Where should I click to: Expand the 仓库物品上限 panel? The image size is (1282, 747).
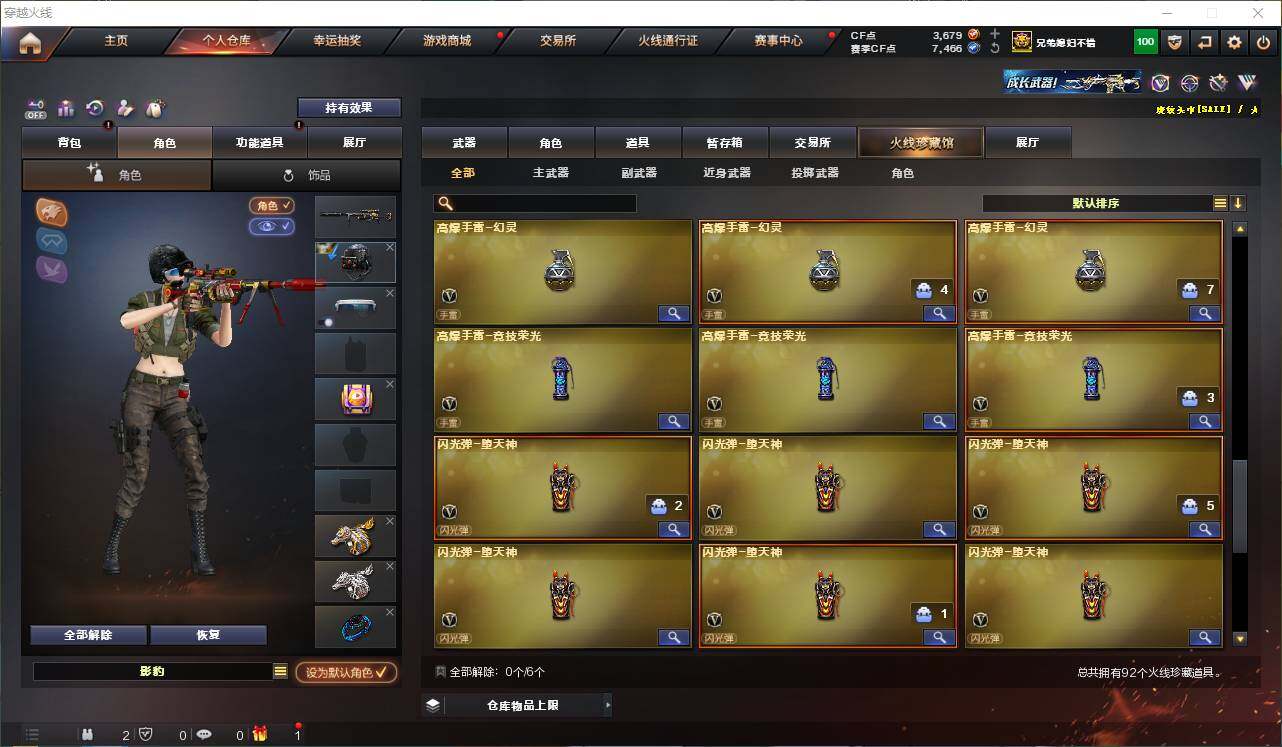517,705
